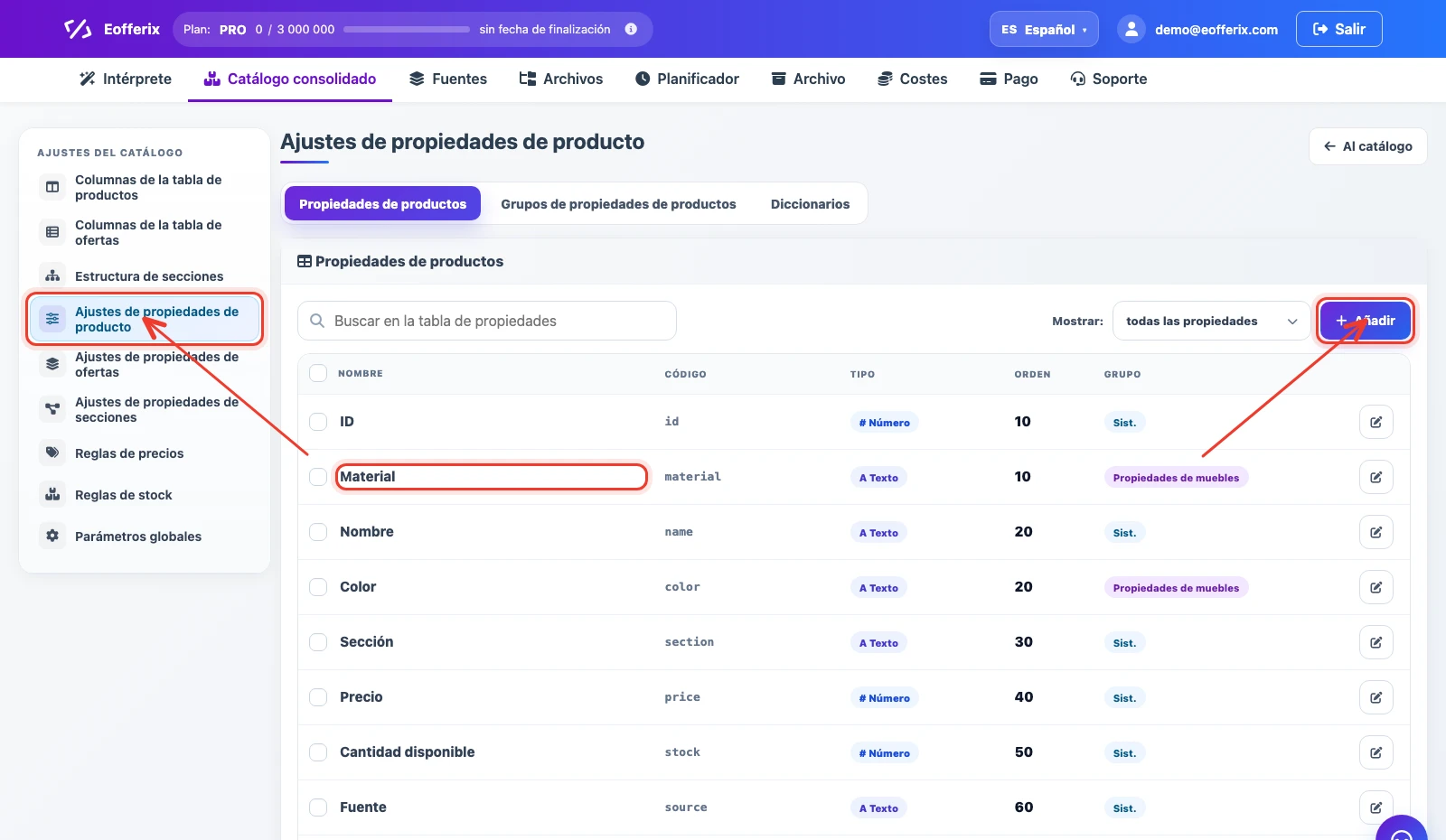1446x840 pixels.
Task: Click the search magnifier icon
Action: [x=317, y=321]
